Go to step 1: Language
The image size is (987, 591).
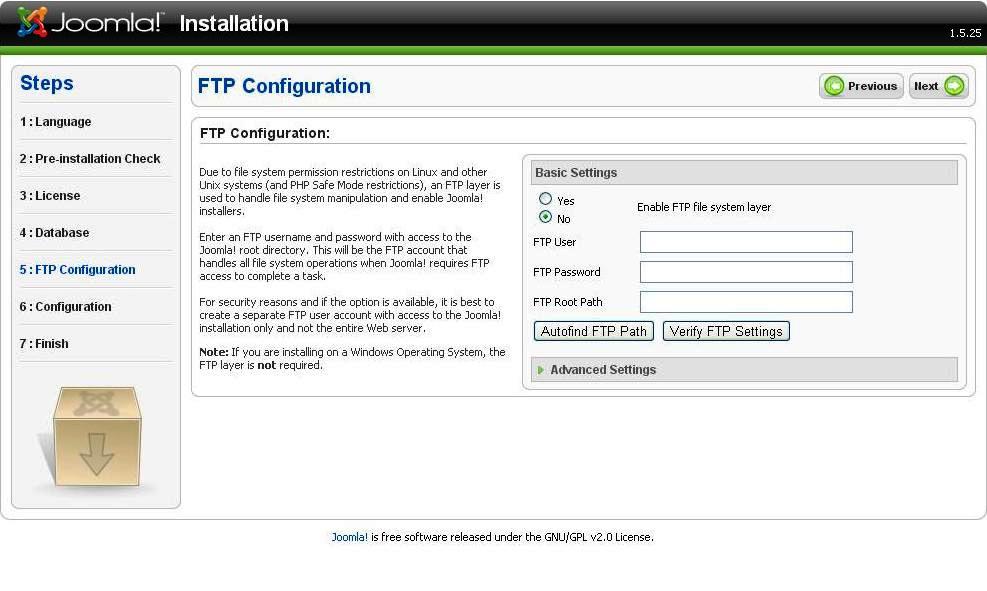tap(55, 121)
